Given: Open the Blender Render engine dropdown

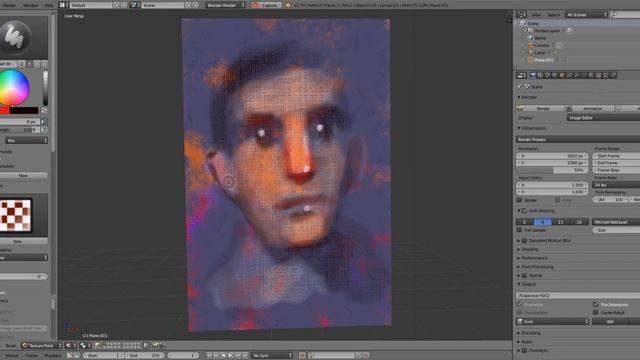Looking at the screenshot, I should pos(226,5).
